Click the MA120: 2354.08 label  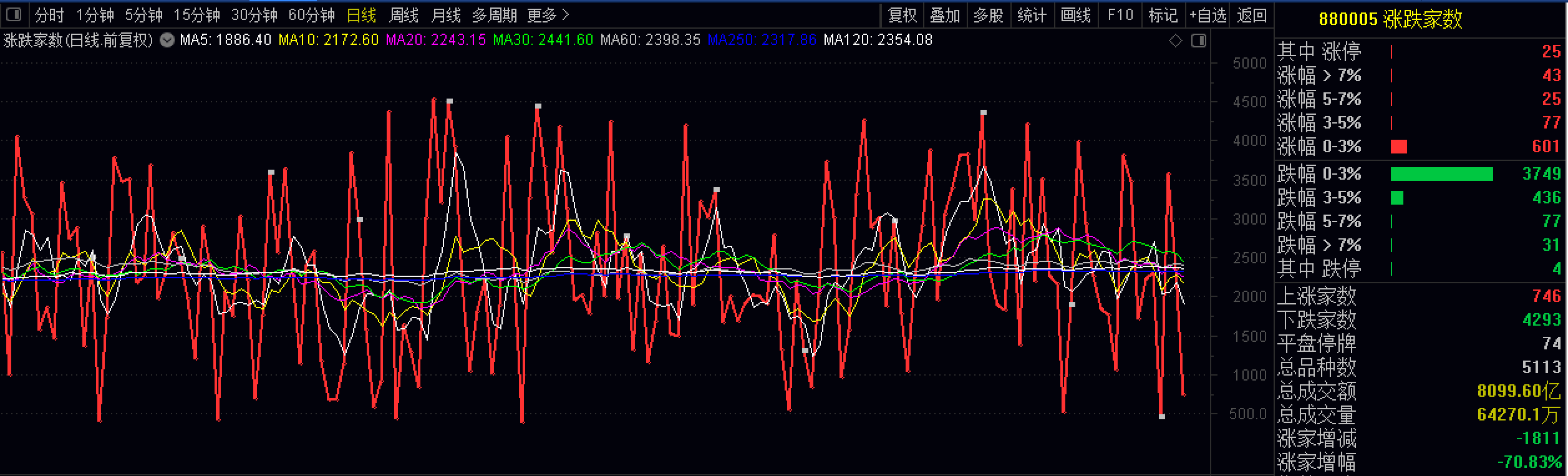click(x=878, y=41)
